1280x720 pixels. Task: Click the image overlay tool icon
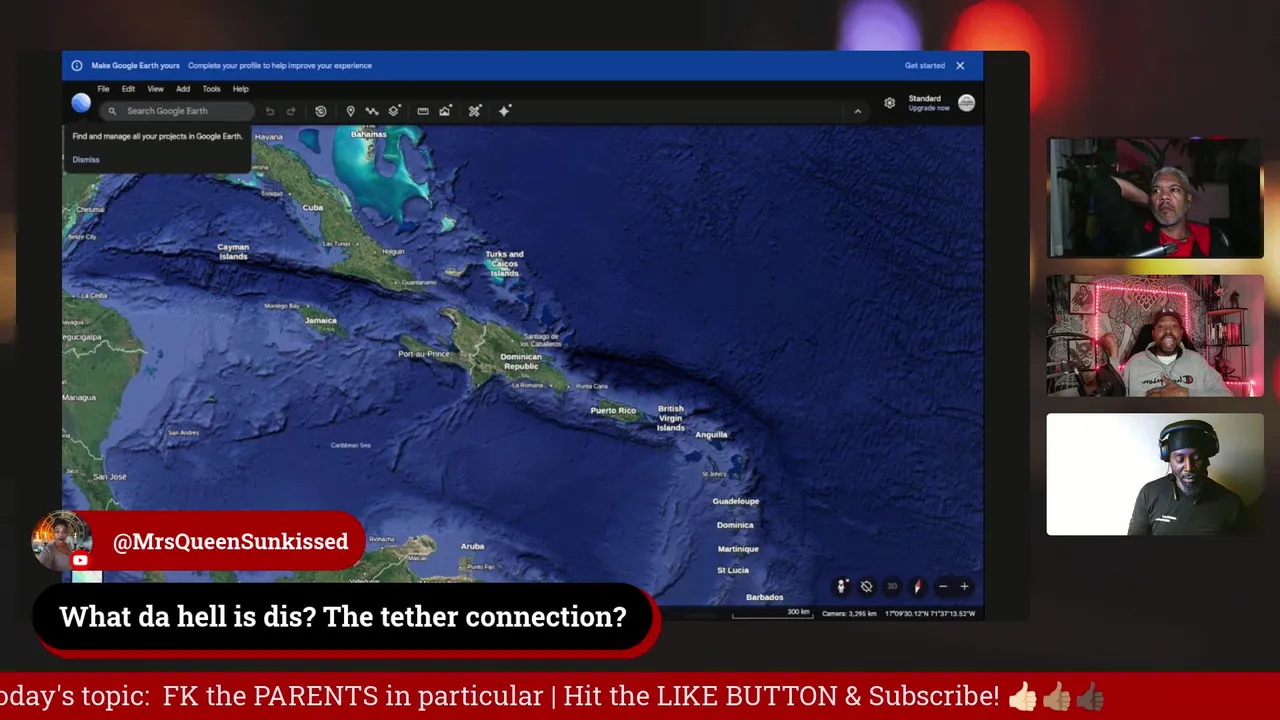click(x=445, y=111)
